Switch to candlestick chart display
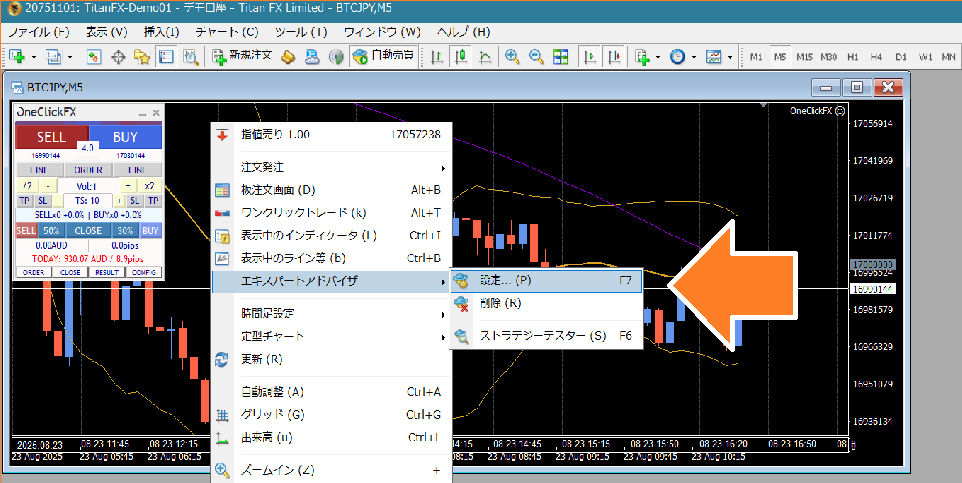The image size is (962, 483). click(461, 57)
